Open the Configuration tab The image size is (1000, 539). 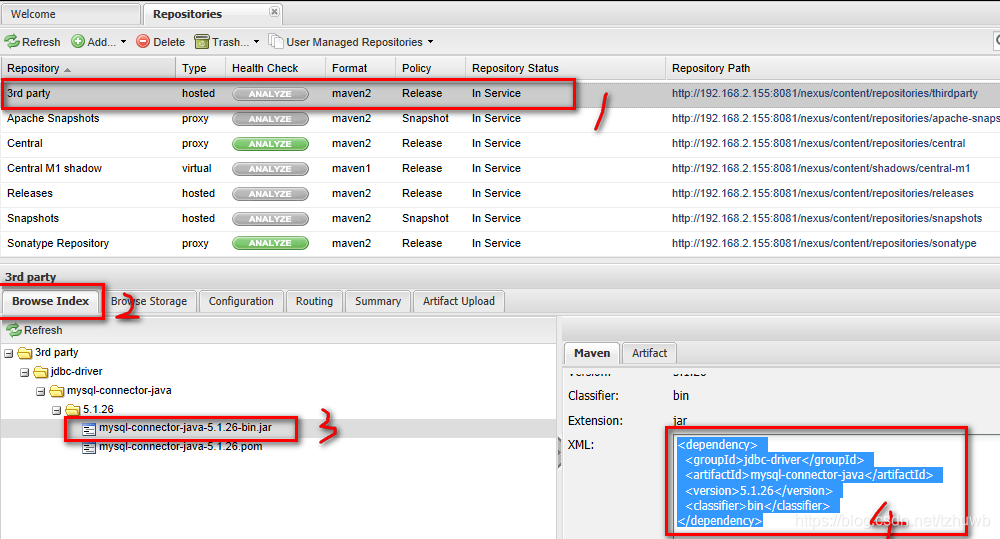(x=241, y=301)
